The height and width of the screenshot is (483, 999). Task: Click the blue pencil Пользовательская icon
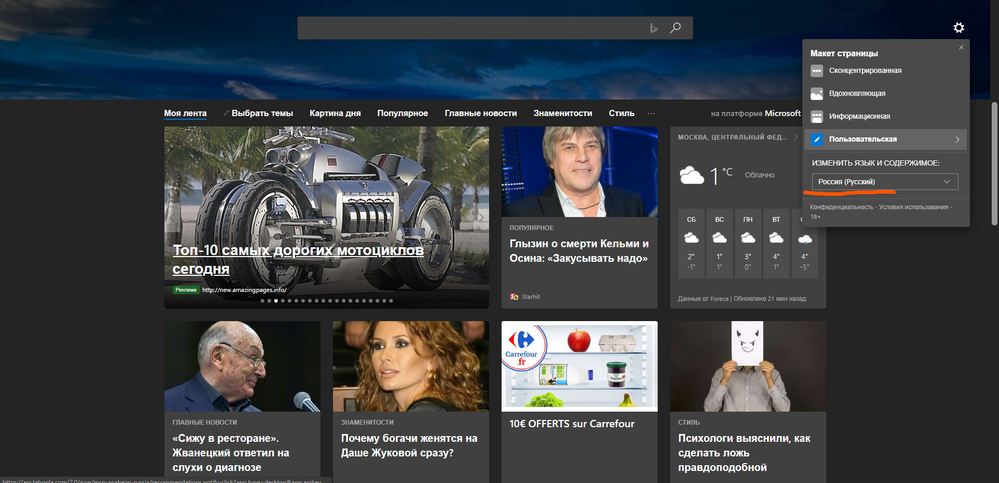[x=817, y=140]
